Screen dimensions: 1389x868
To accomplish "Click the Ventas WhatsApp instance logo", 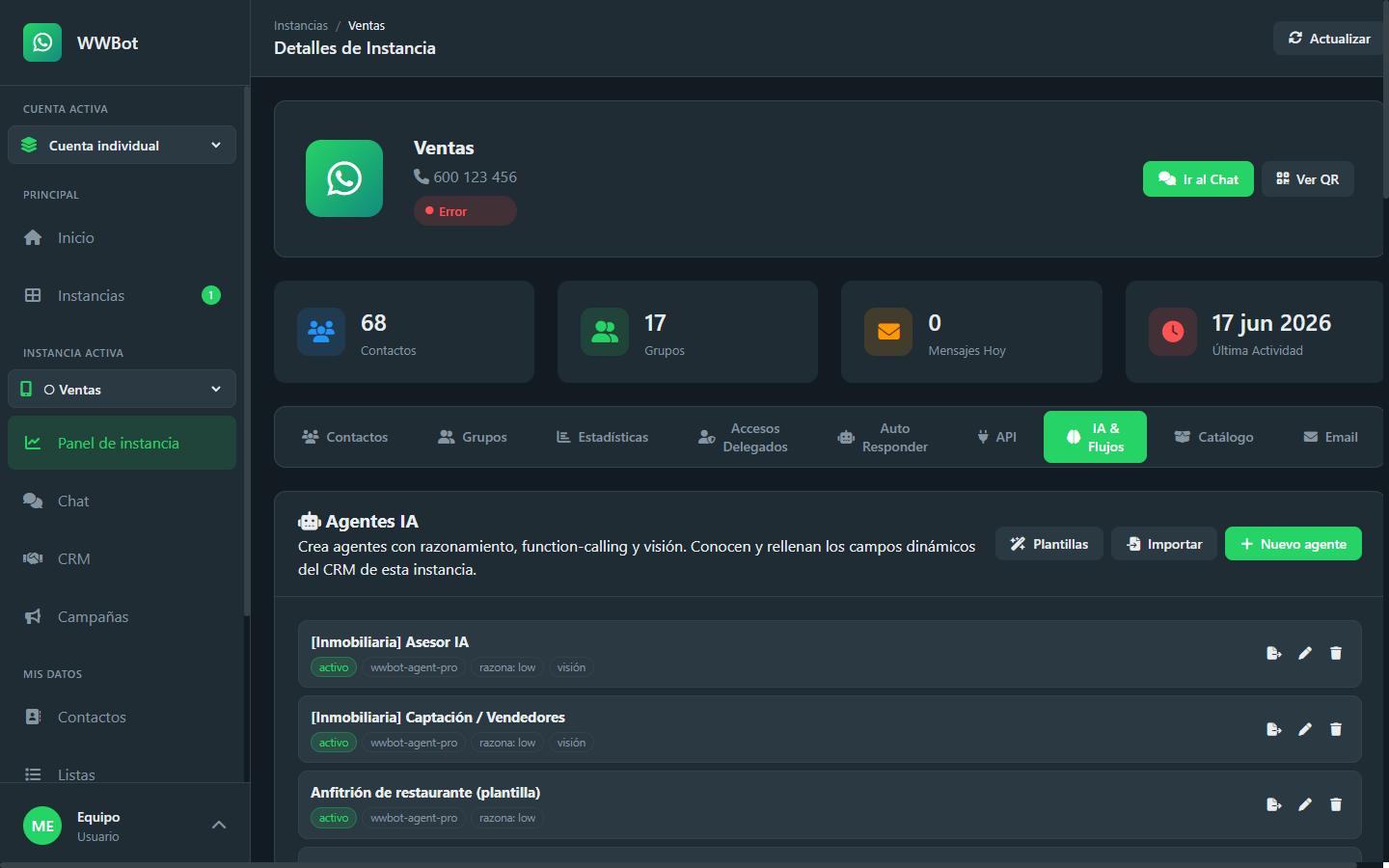I will pyautogui.click(x=344, y=178).
